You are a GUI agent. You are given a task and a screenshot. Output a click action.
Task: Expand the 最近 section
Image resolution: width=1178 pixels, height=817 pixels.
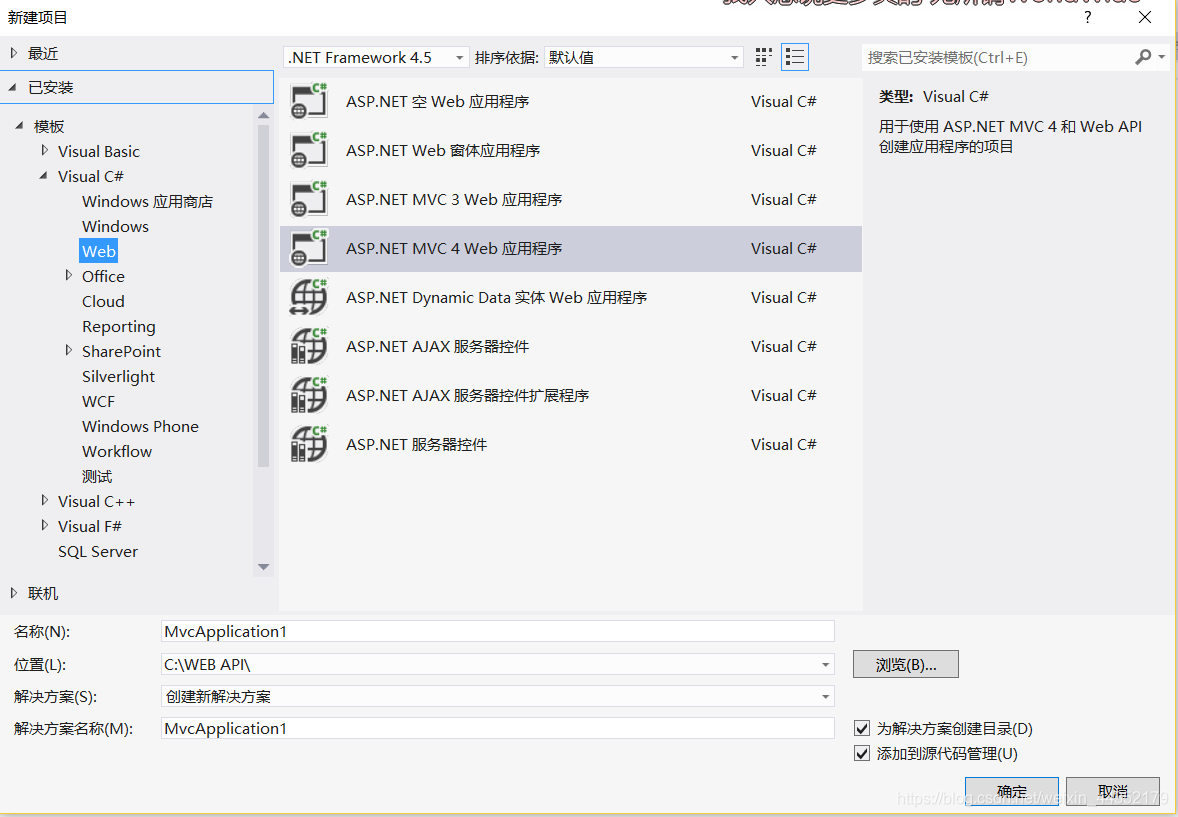tap(14, 53)
